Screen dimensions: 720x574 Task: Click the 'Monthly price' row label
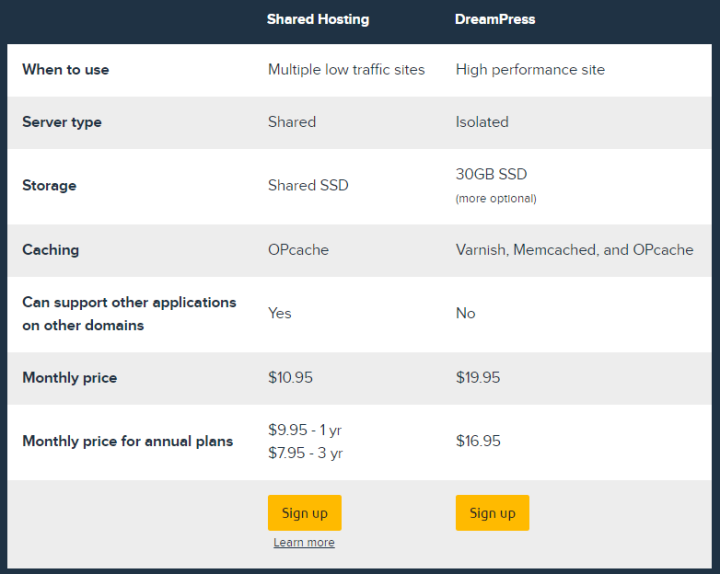point(70,378)
